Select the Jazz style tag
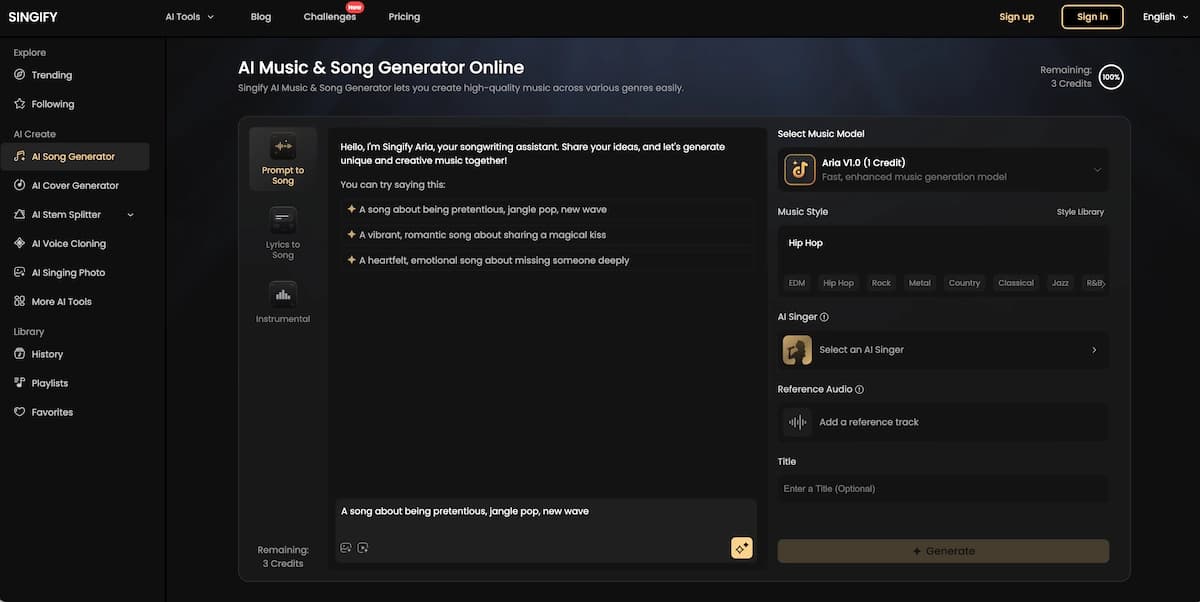 coord(1060,283)
